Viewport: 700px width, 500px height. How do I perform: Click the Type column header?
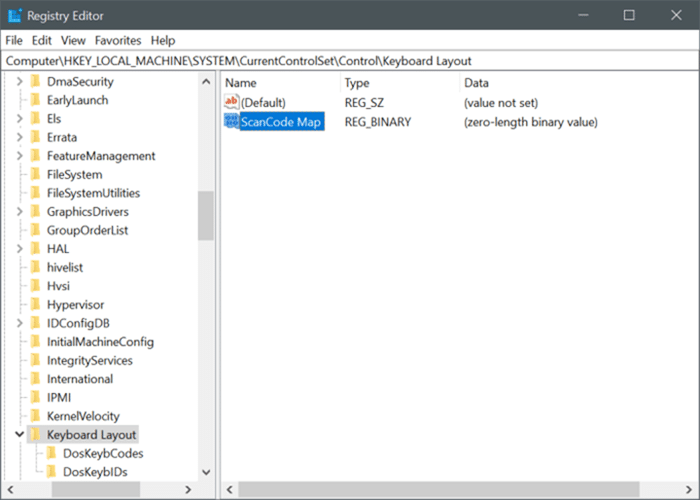400,83
